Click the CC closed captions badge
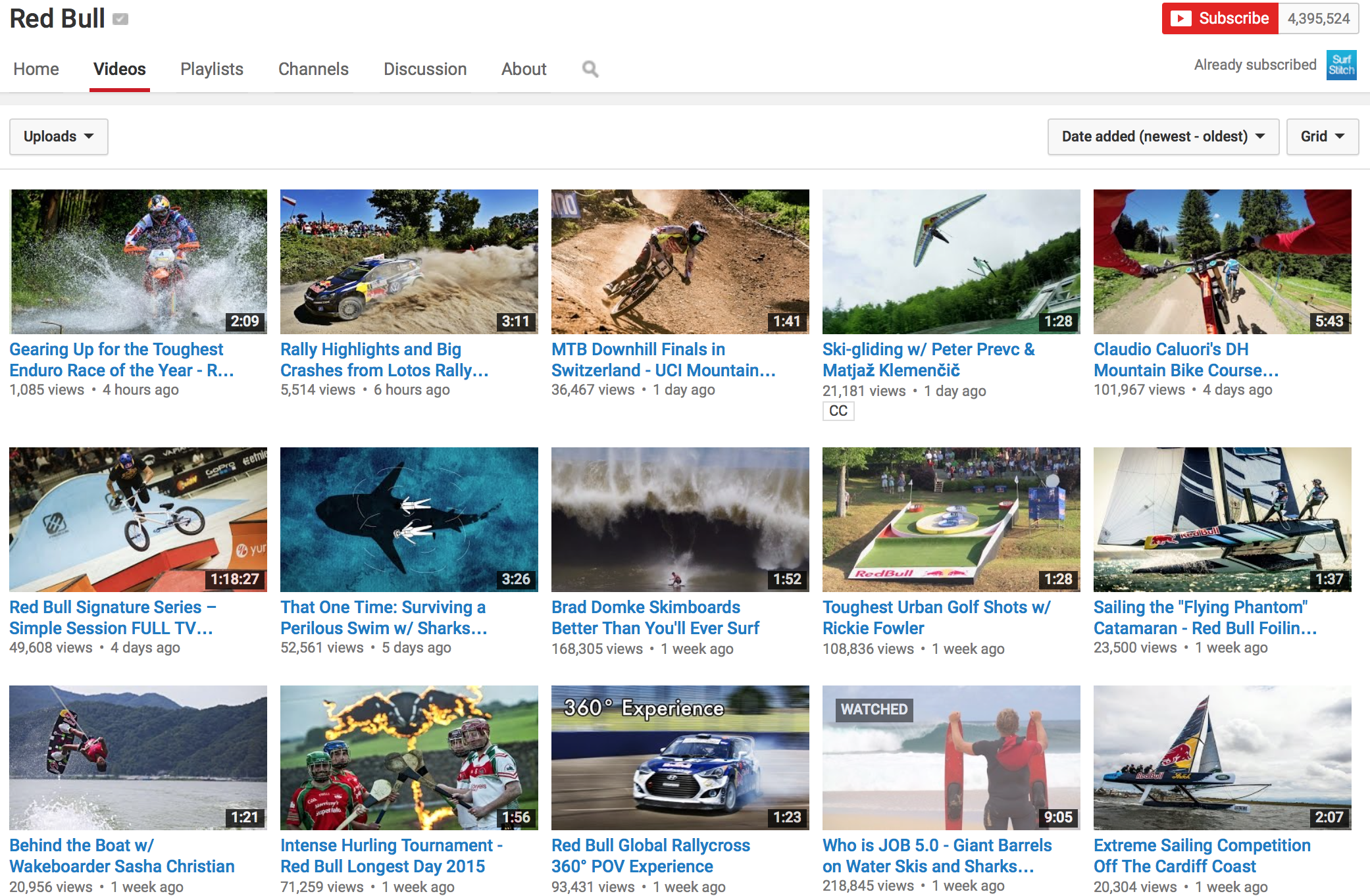 click(838, 411)
